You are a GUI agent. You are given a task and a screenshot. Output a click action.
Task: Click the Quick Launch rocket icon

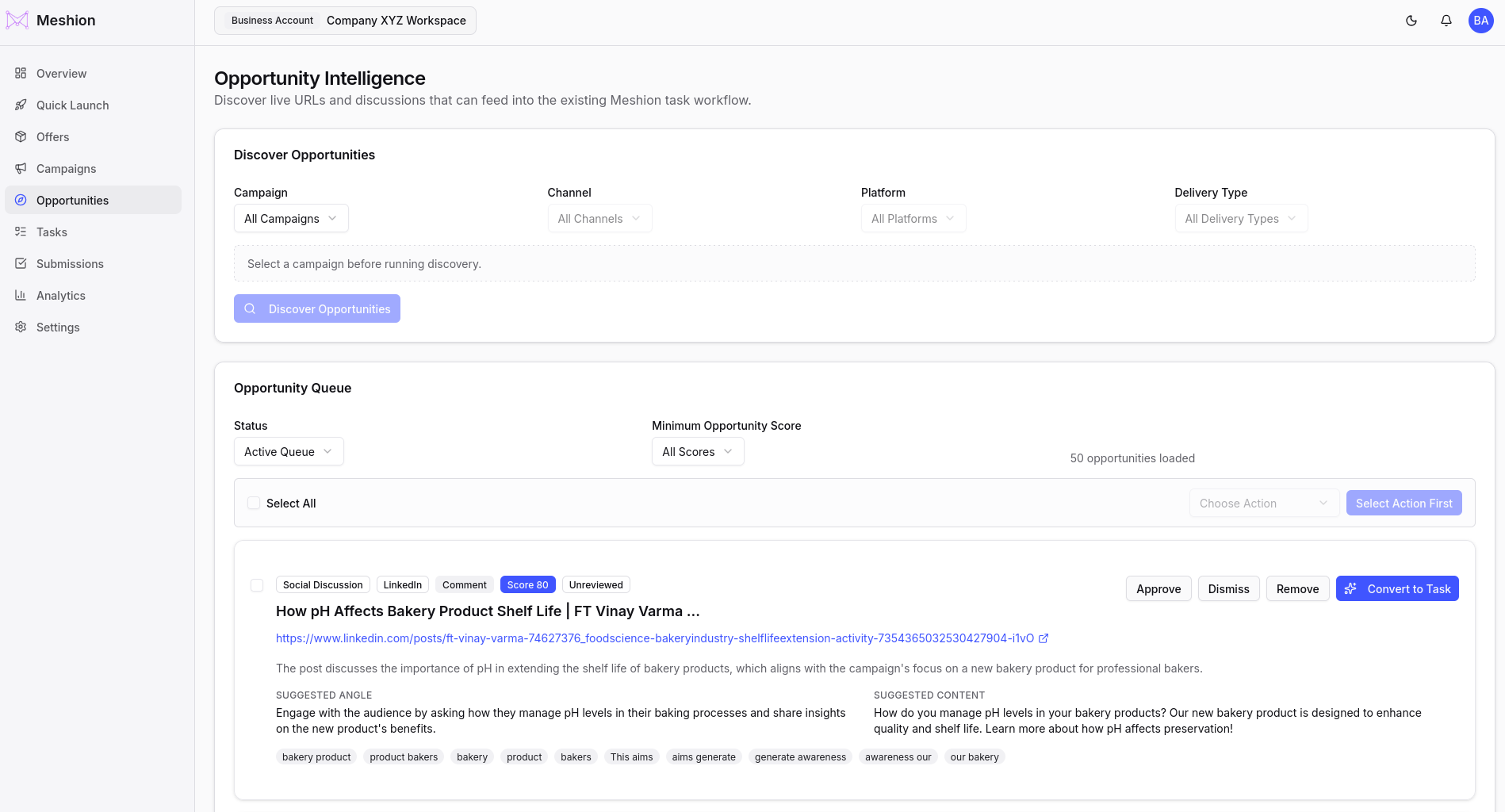(21, 105)
